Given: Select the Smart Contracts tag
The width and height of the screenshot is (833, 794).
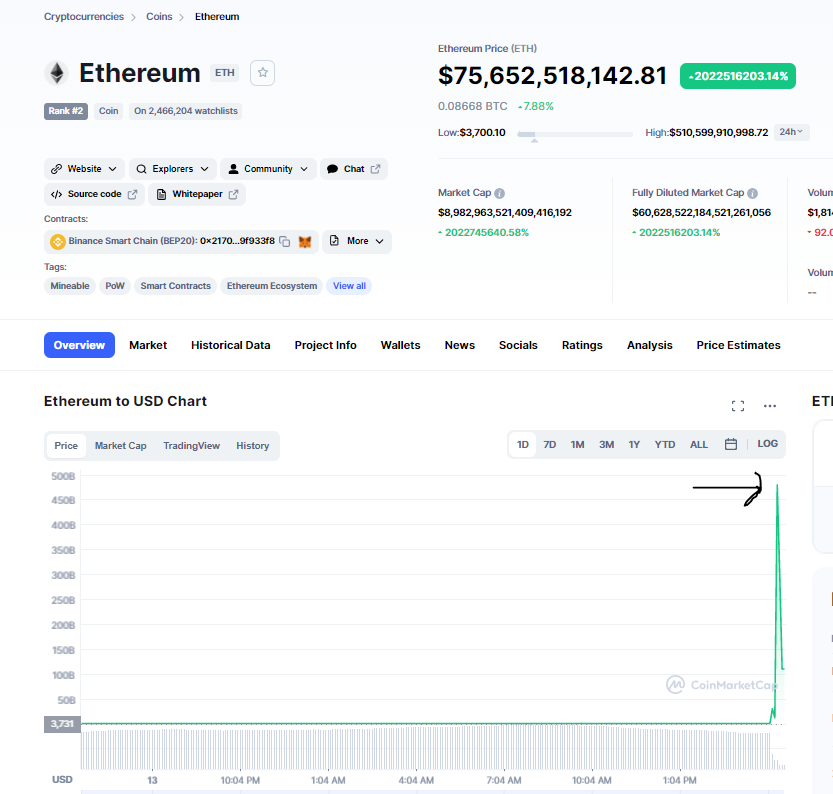Looking at the screenshot, I should pos(175,285).
